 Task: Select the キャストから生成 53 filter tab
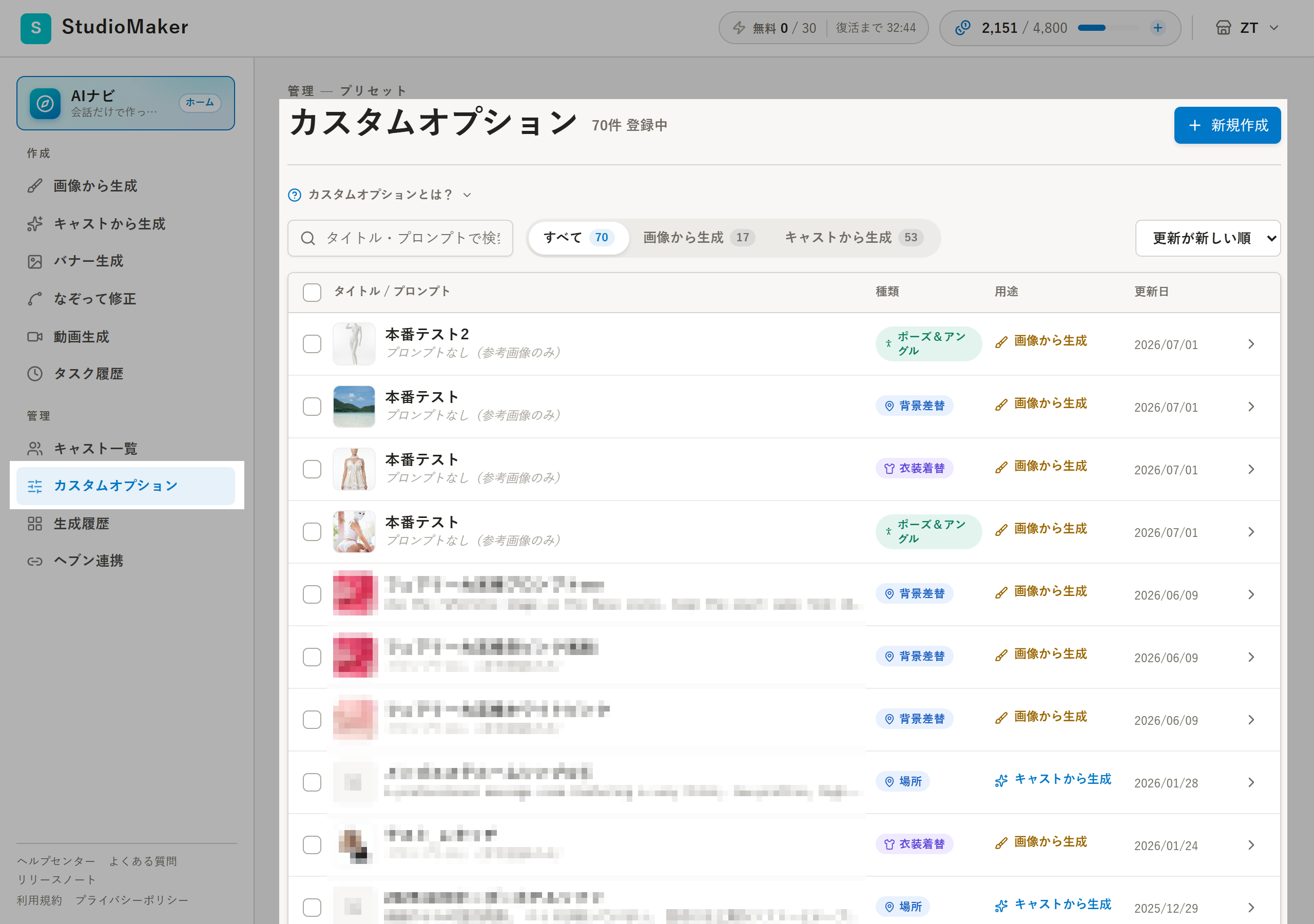point(854,238)
